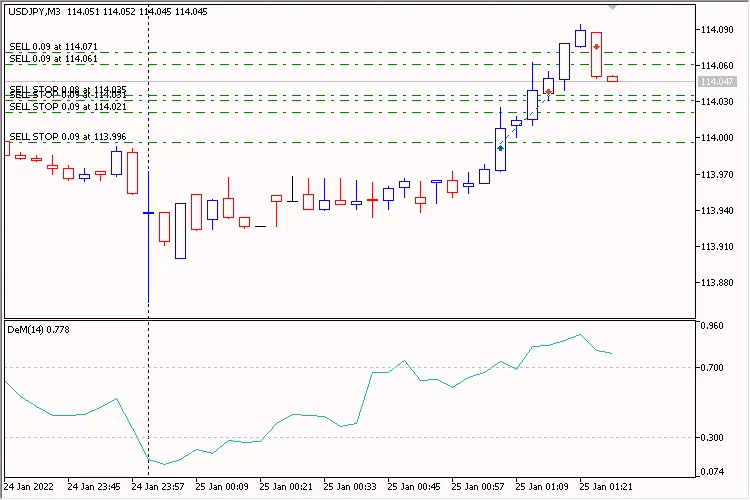This screenshot has height=500, width=750.
Task: Click the 0.300 level on DeM scale
Action: 712,438
